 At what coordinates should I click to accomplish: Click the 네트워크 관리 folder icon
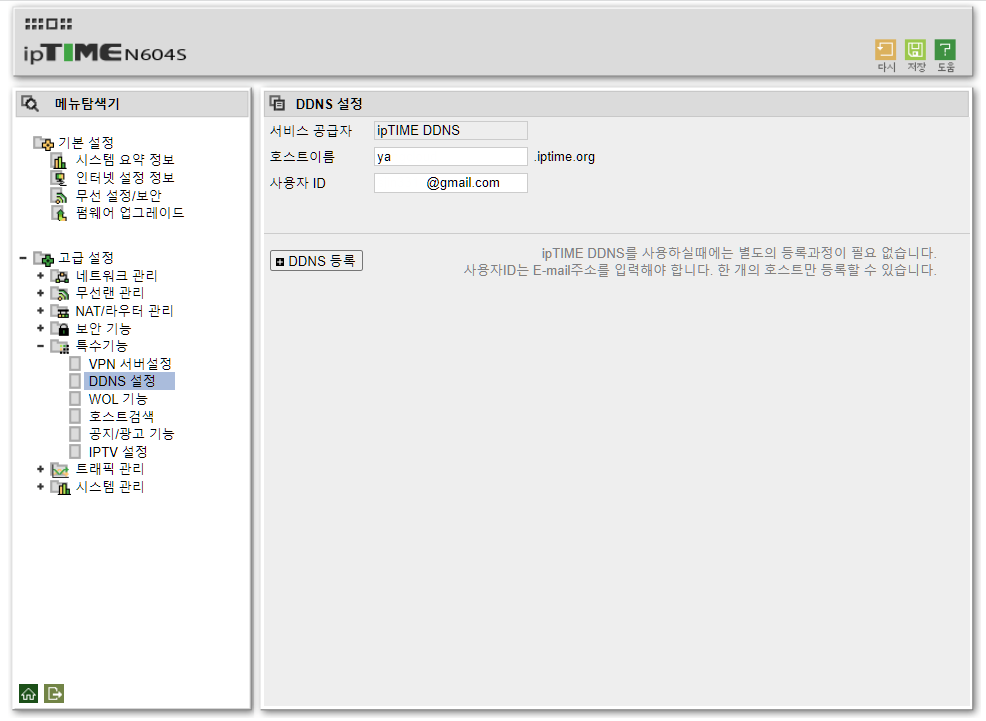(60, 276)
